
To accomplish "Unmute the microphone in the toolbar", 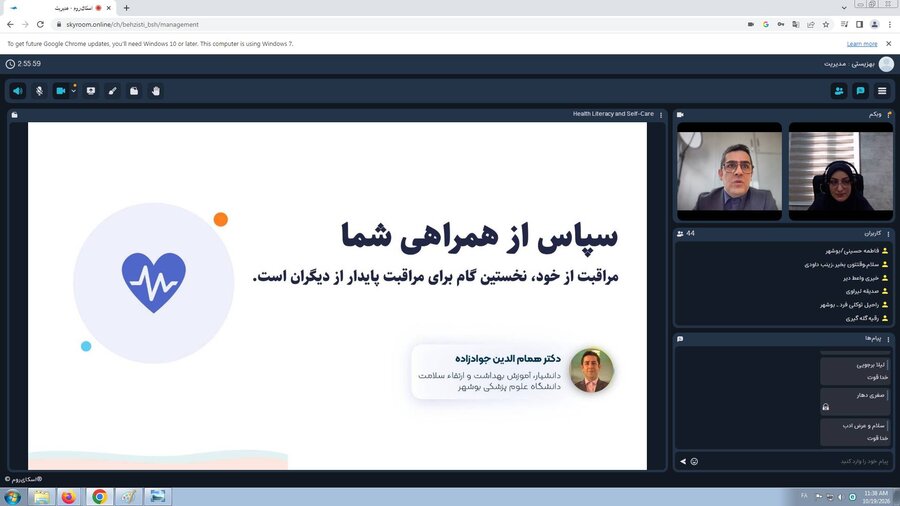I will point(39,91).
